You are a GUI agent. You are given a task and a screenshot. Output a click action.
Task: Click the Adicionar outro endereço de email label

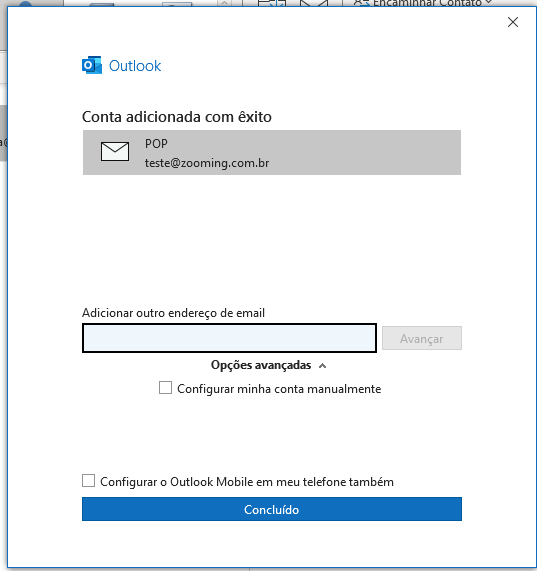point(173,313)
